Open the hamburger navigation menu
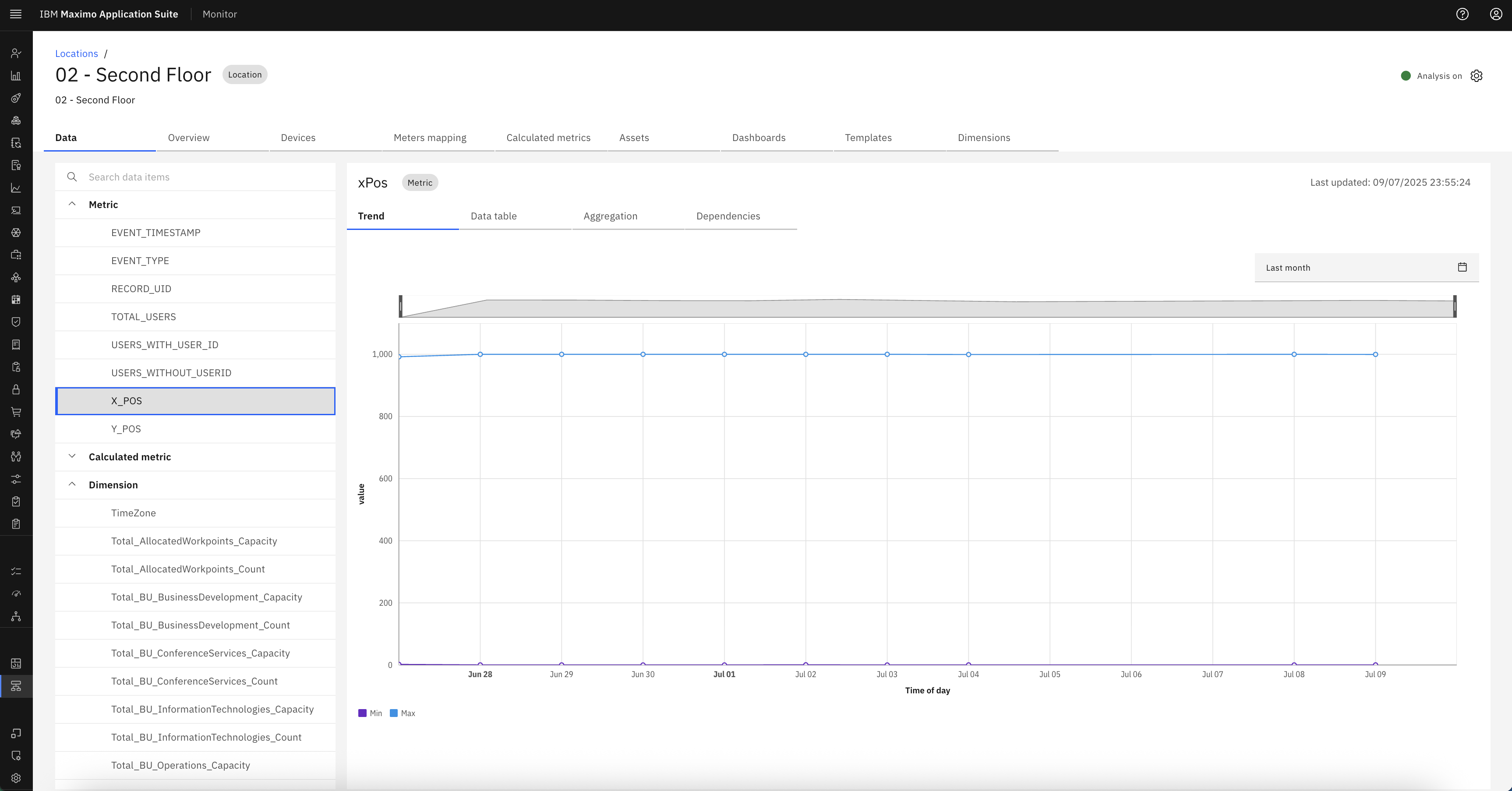The image size is (1512, 791). [16, 14]
